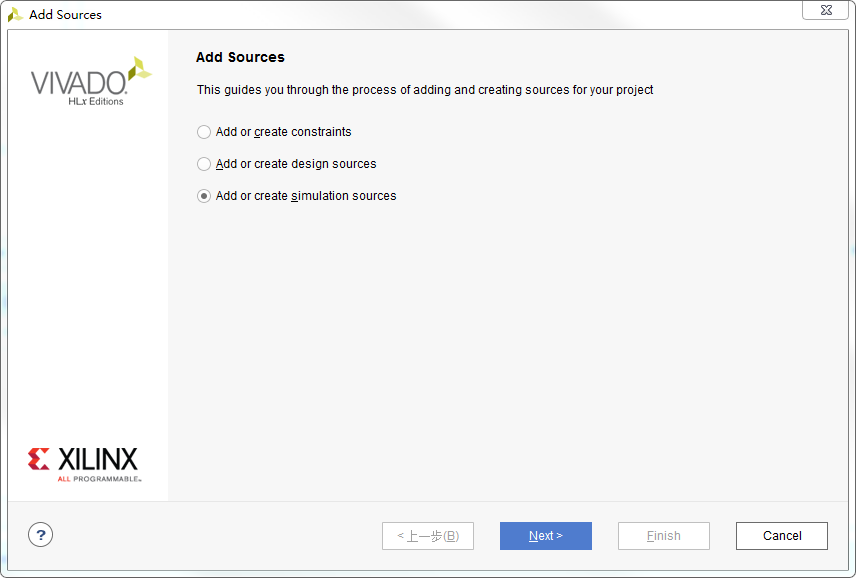Select the 'Add or create constraints' radio circle

[x=204, y=132]
